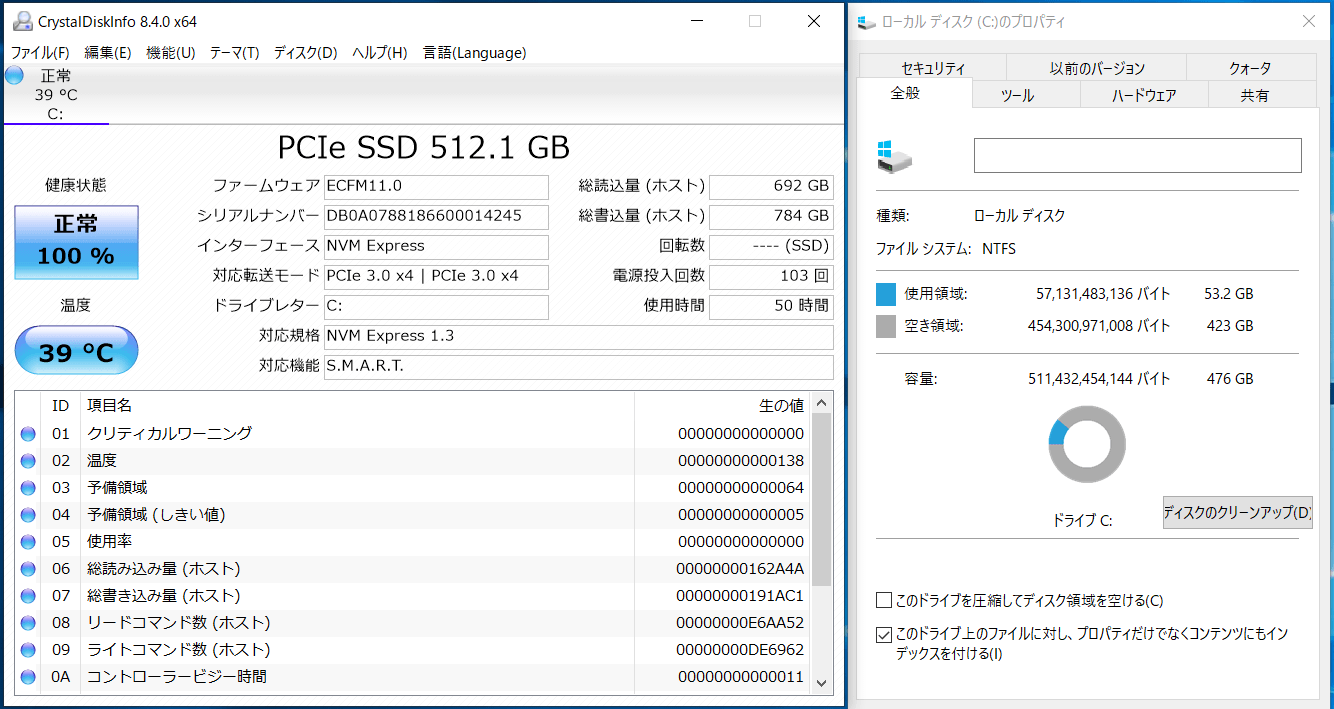This screenshot has height=709, width=1334.
Task: Click the ディスクのクリーンアップ button
Action: point(1238,513)
